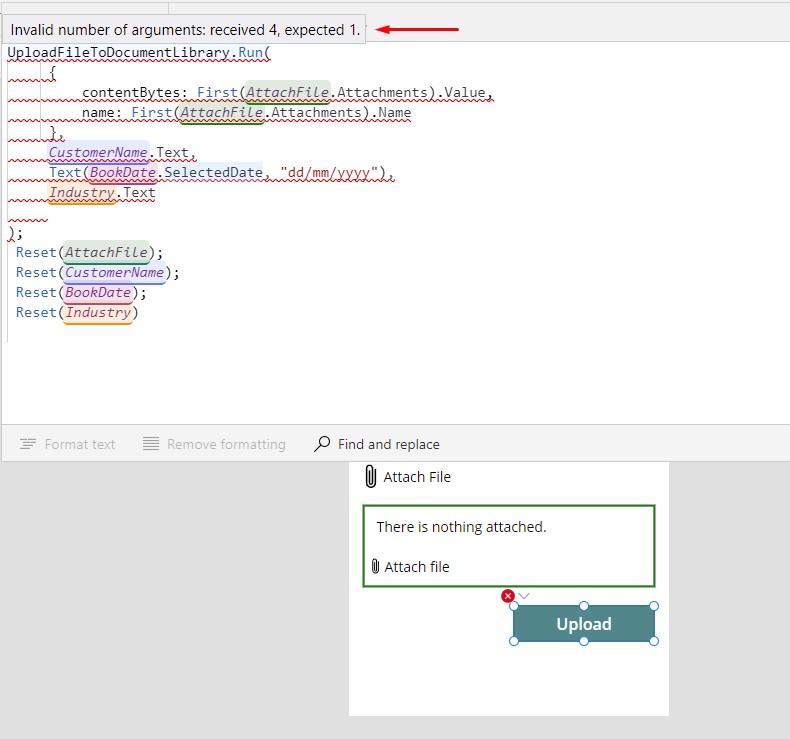
Task: Click the bottom-center handle of Upload button
Action: pyautogui.click(x=584, y=641)
